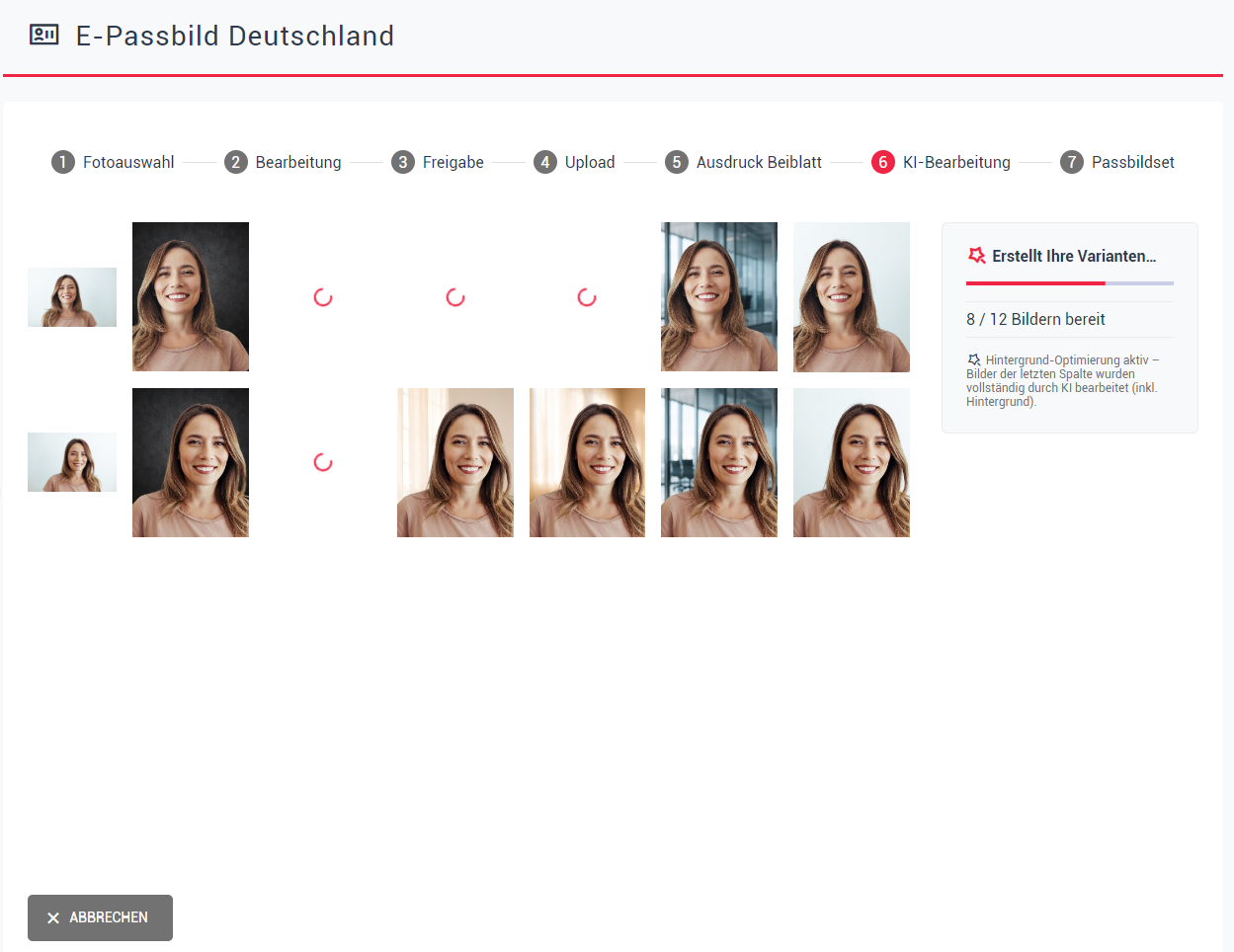Pick the top row white background portrait
Viewport: 1234px width, 952px height.
coord(852,297)
